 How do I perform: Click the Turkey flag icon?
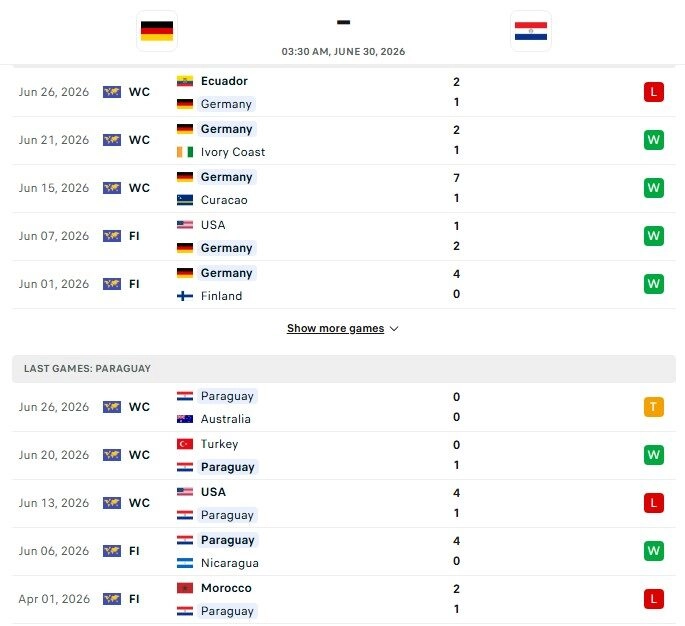pyautogui.click(x=185, y=444)
